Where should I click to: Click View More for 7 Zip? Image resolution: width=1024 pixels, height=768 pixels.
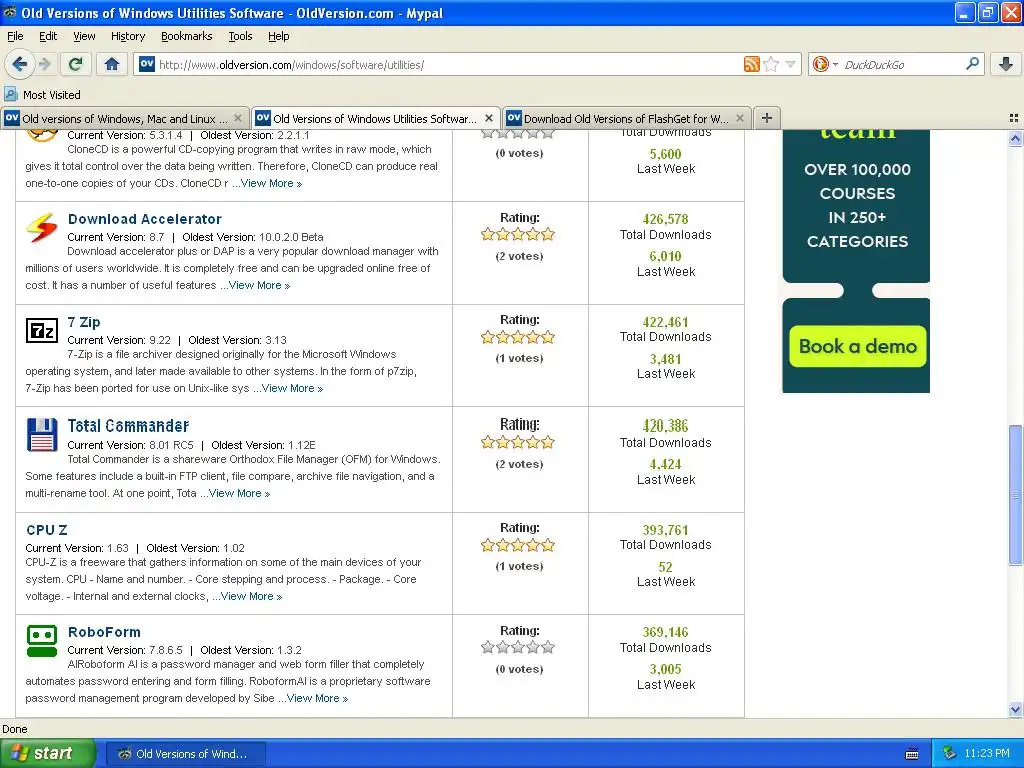click(x=292, y=389)
